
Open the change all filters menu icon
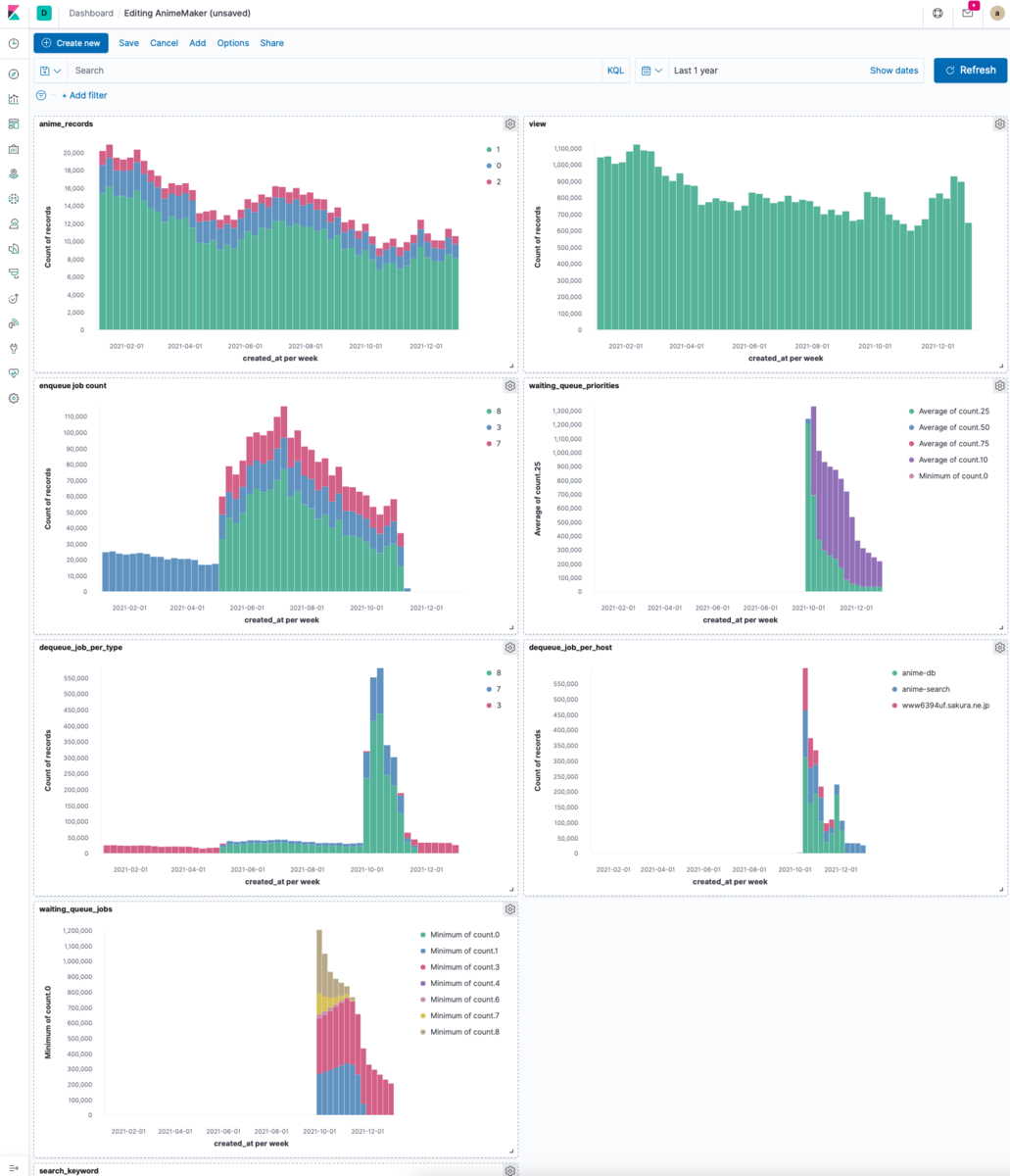[x=41, y=95]
